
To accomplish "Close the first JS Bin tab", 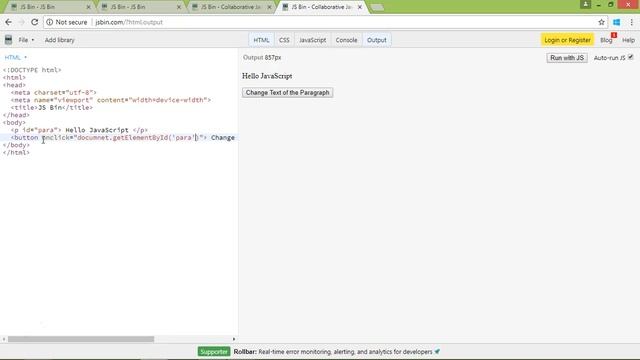I will [x=89, y=7].
